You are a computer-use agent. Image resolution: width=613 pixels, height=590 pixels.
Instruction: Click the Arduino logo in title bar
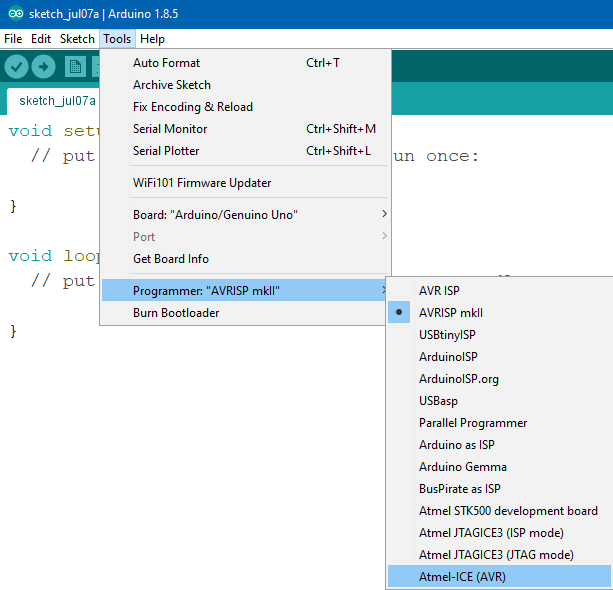coord(16,14)
